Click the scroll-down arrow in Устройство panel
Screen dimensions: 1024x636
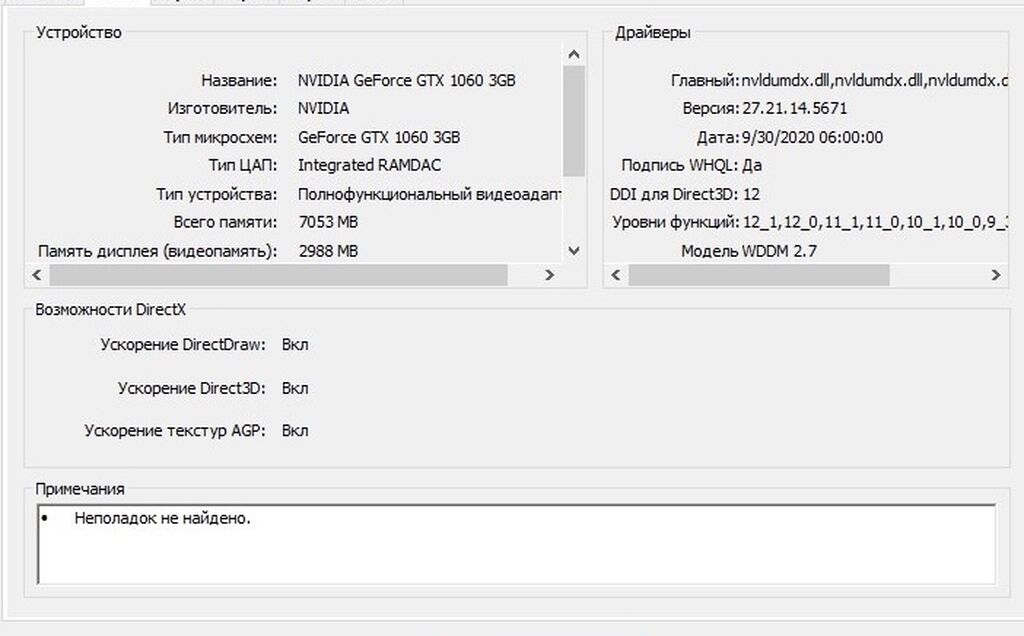click(573, 251)
